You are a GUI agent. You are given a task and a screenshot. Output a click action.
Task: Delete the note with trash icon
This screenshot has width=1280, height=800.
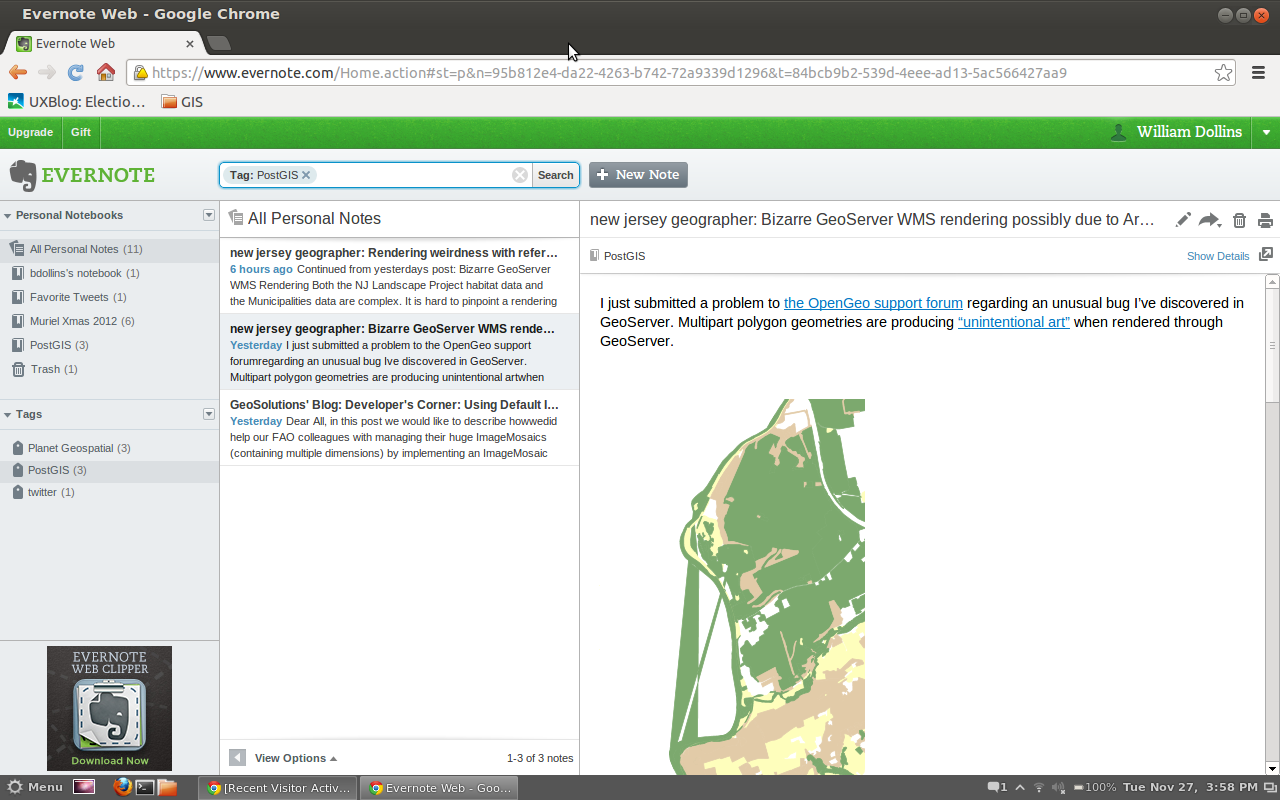[1239, 220]
